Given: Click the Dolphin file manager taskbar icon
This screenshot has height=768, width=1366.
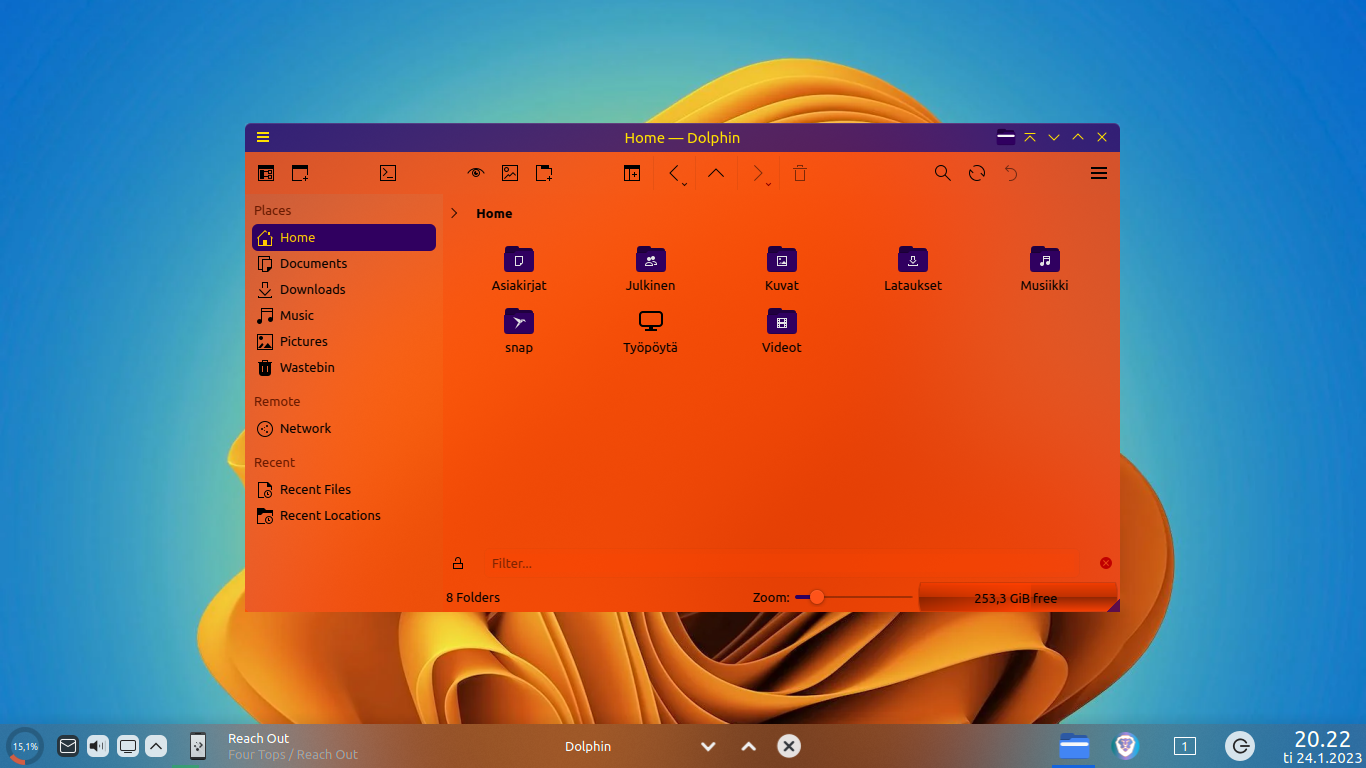Looking at the screenshot, I should [x=1074, y=746].
